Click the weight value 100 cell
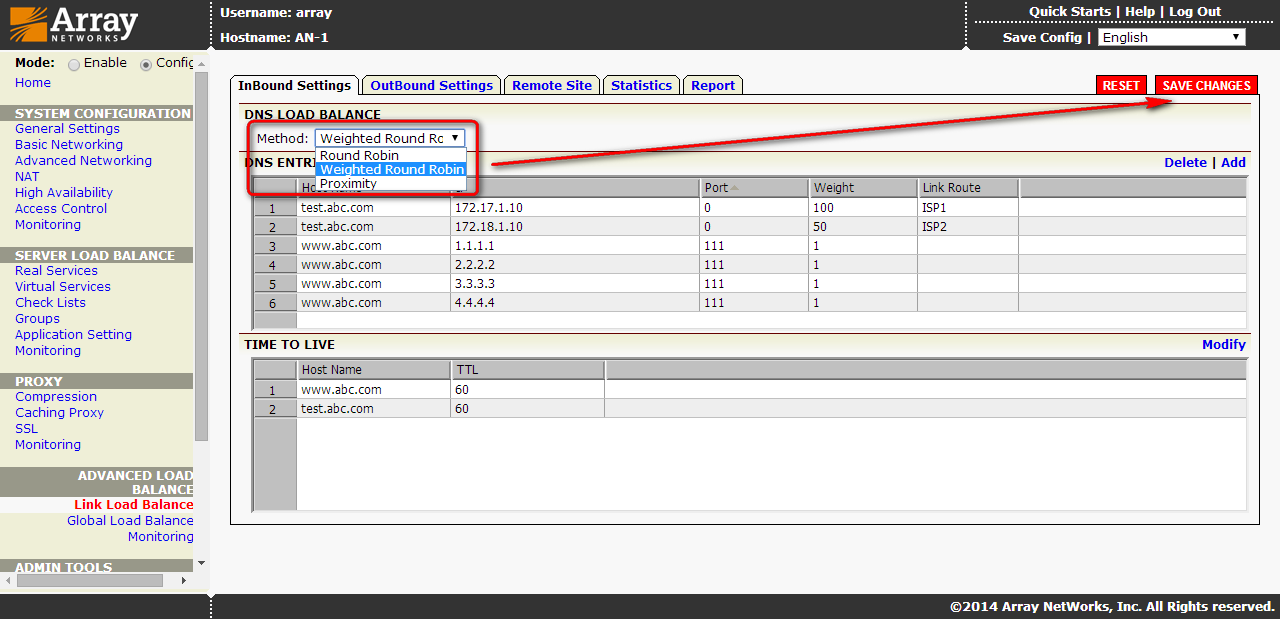Image resolution: width=1280 pixels, height=619 pixels. (x=864, y=208)
